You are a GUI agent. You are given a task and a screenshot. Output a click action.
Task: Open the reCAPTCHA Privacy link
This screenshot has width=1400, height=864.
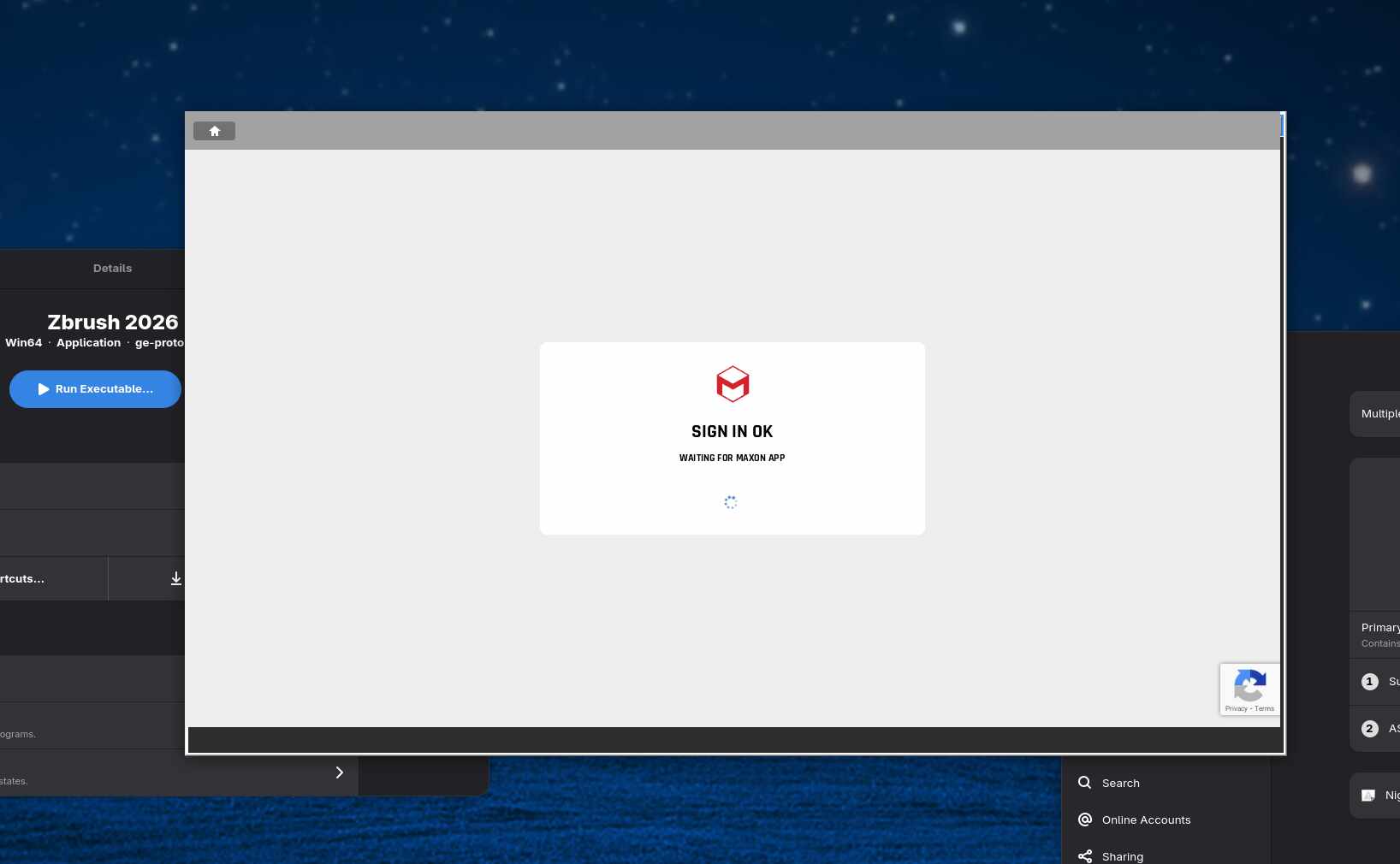[x=1236, y=708]
